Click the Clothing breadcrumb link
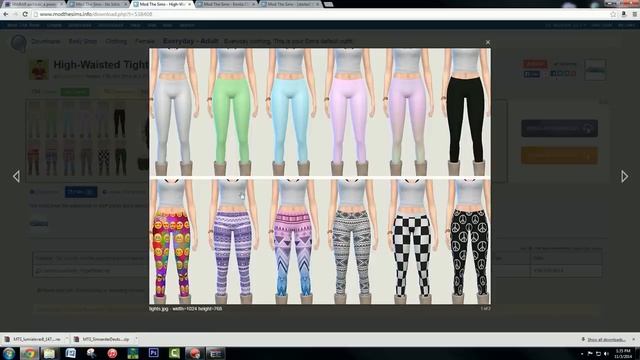Viewport: 640px width, 360px height. click(116, 41)
